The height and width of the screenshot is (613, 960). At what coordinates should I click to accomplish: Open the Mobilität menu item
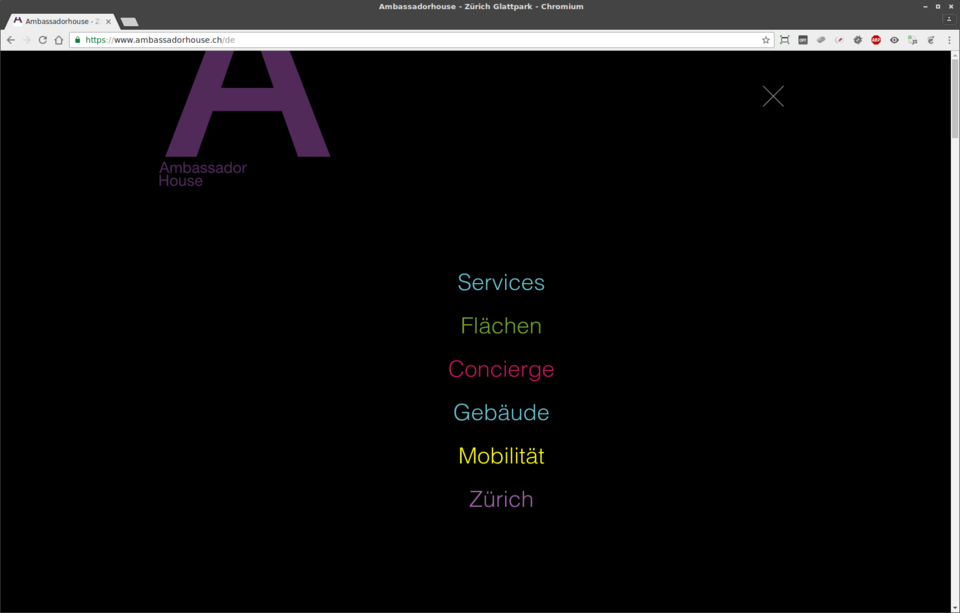501,456
